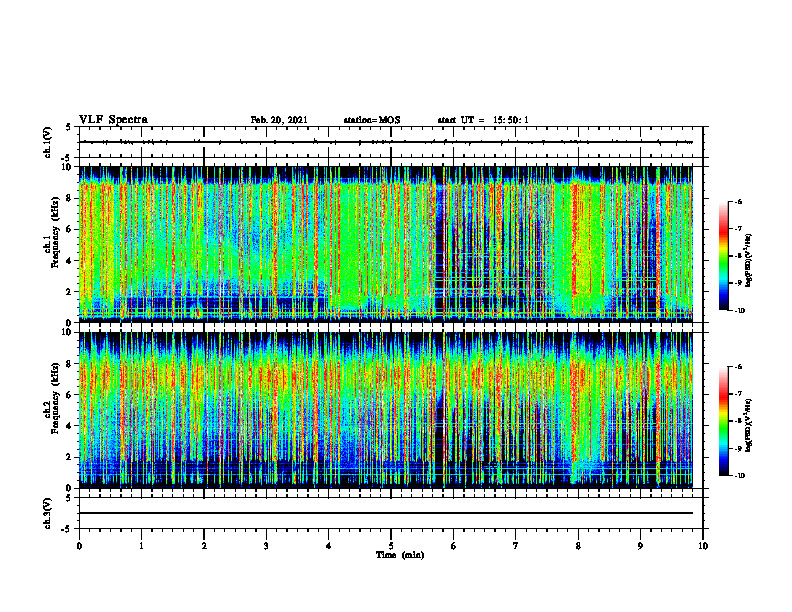Click time axis tick label "3"

point(266,546)
